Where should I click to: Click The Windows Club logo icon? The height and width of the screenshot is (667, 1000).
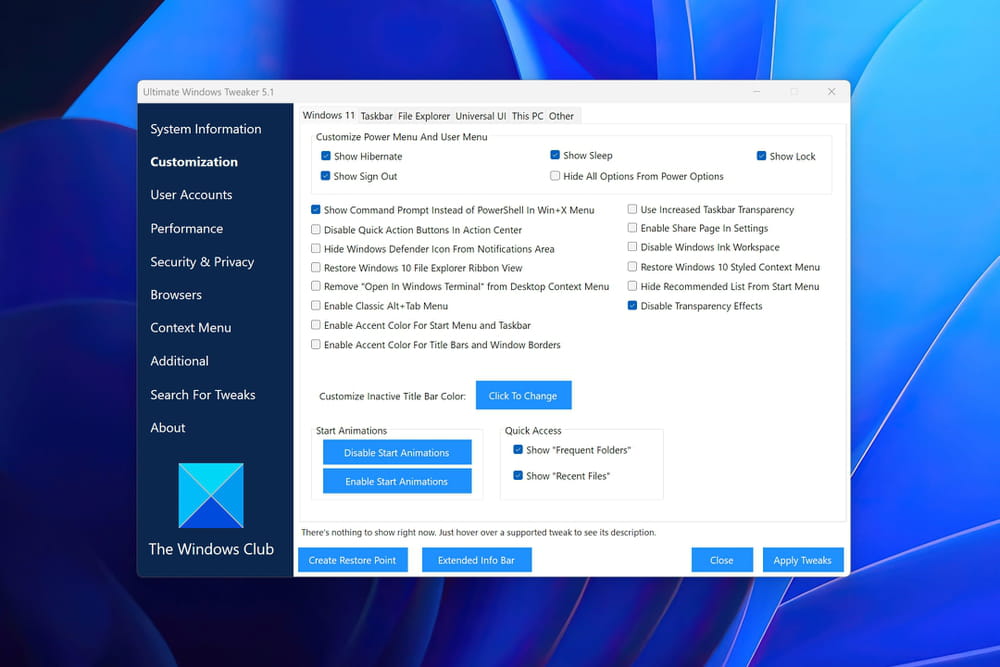coord(211,495)
